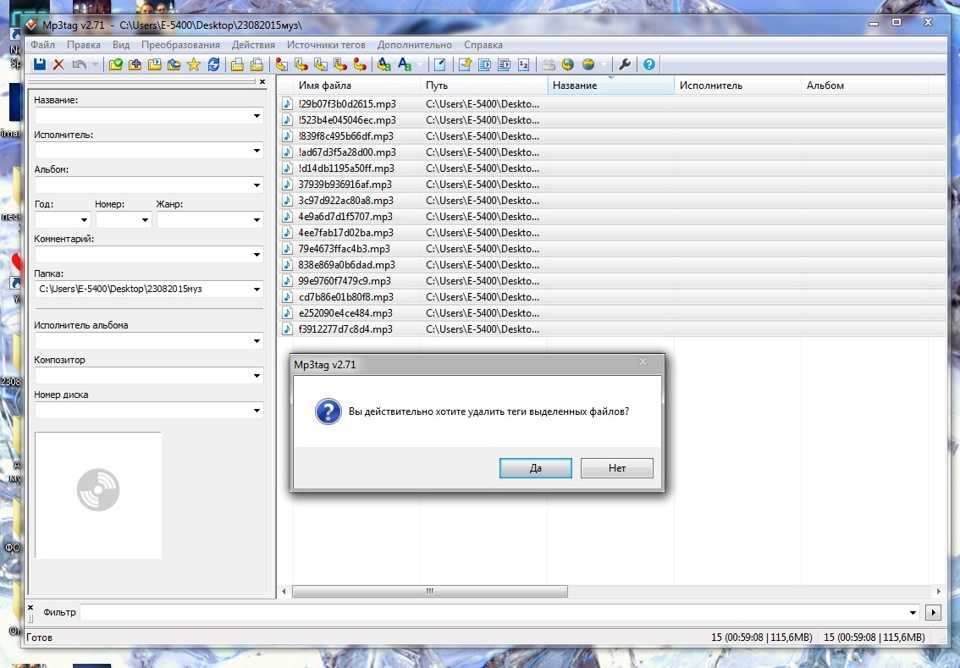The image size is (960, 668).
Task: Expand the Номер dropdown
Action: 145,220
